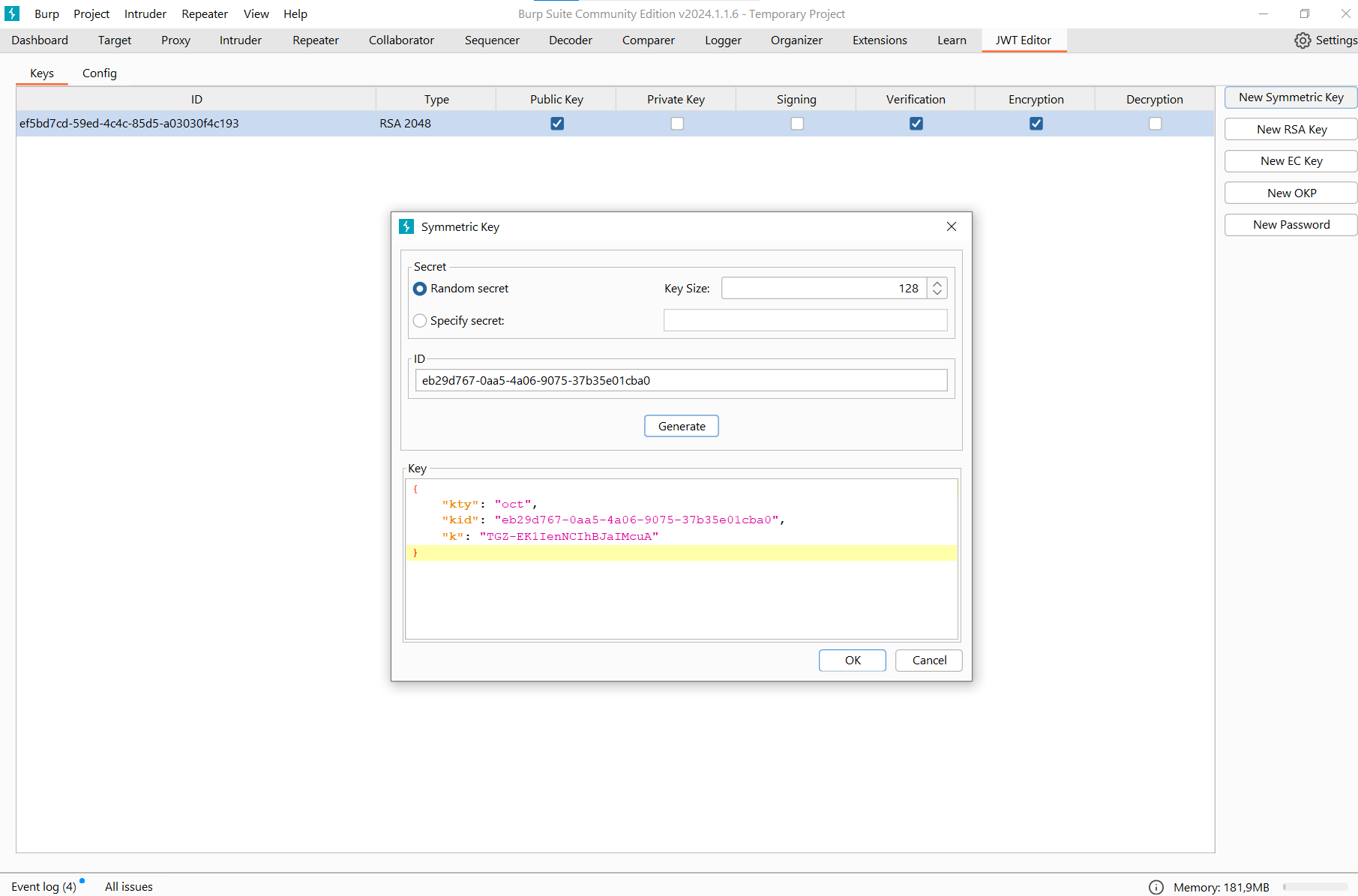This screenshot has width=1358, height=896.
Task: Click Generate in the Symmetric Key dialog
Action: pyautogui.click(x=682, y=426)
